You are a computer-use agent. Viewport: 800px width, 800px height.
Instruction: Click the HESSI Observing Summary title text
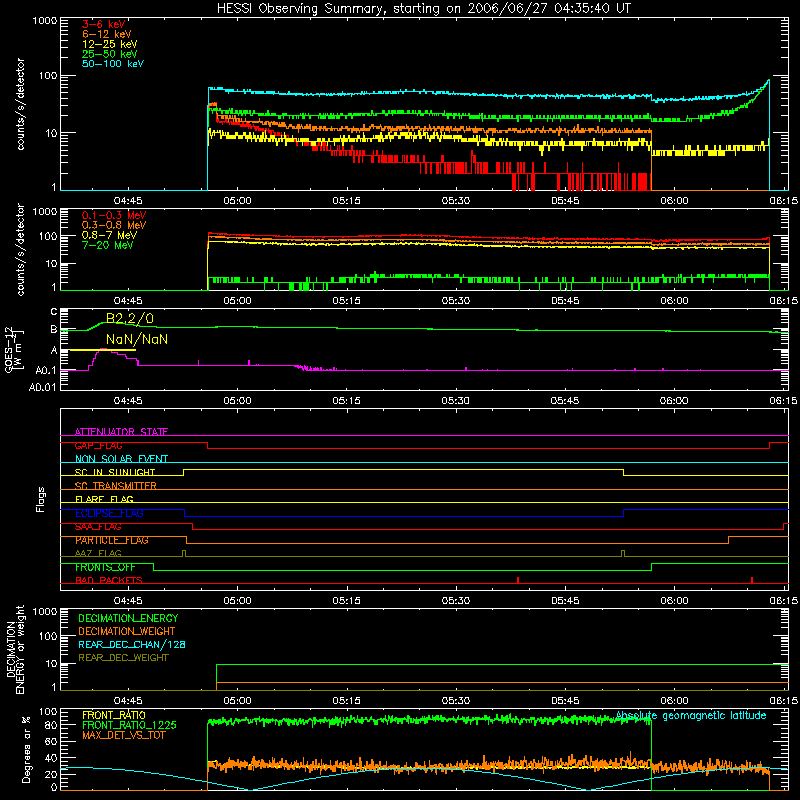423,9
